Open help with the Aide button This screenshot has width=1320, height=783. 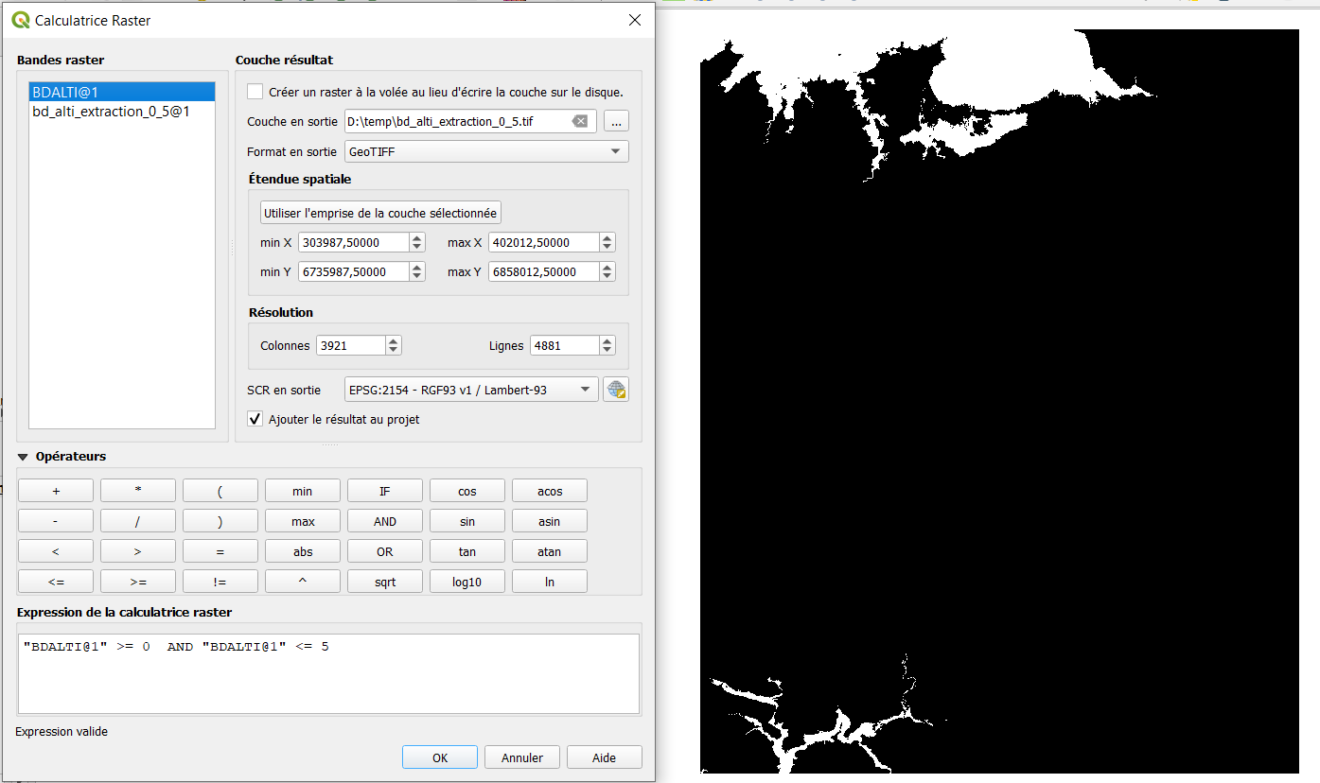[x=604, y=757]
